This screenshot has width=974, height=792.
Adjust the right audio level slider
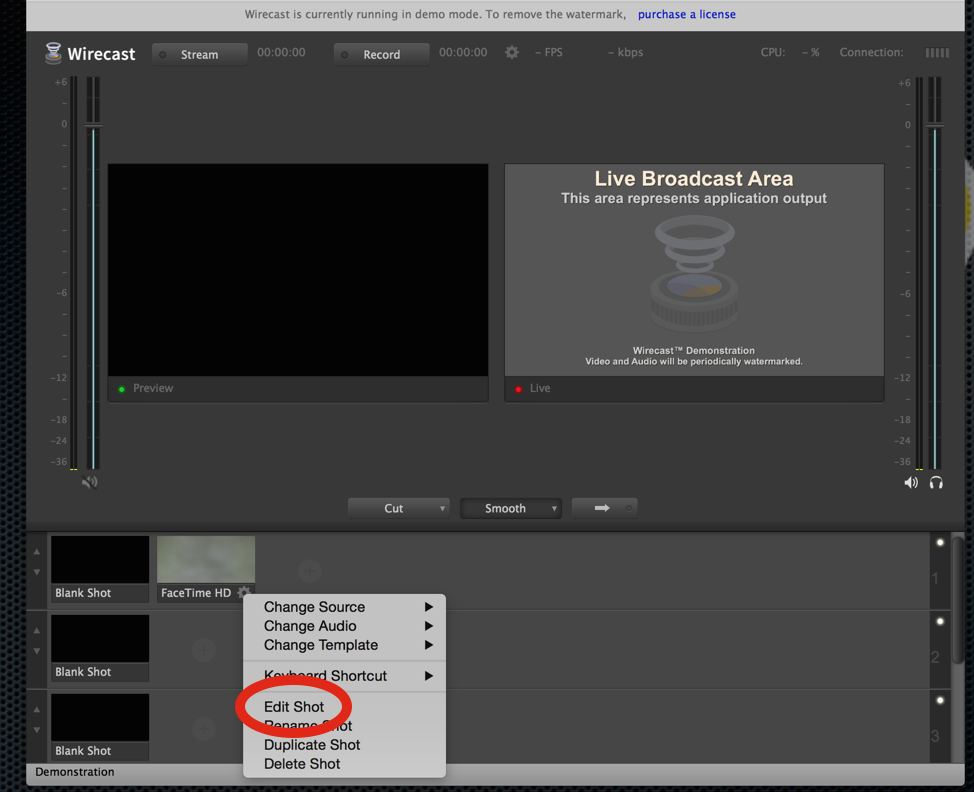[x=935, y=126]
